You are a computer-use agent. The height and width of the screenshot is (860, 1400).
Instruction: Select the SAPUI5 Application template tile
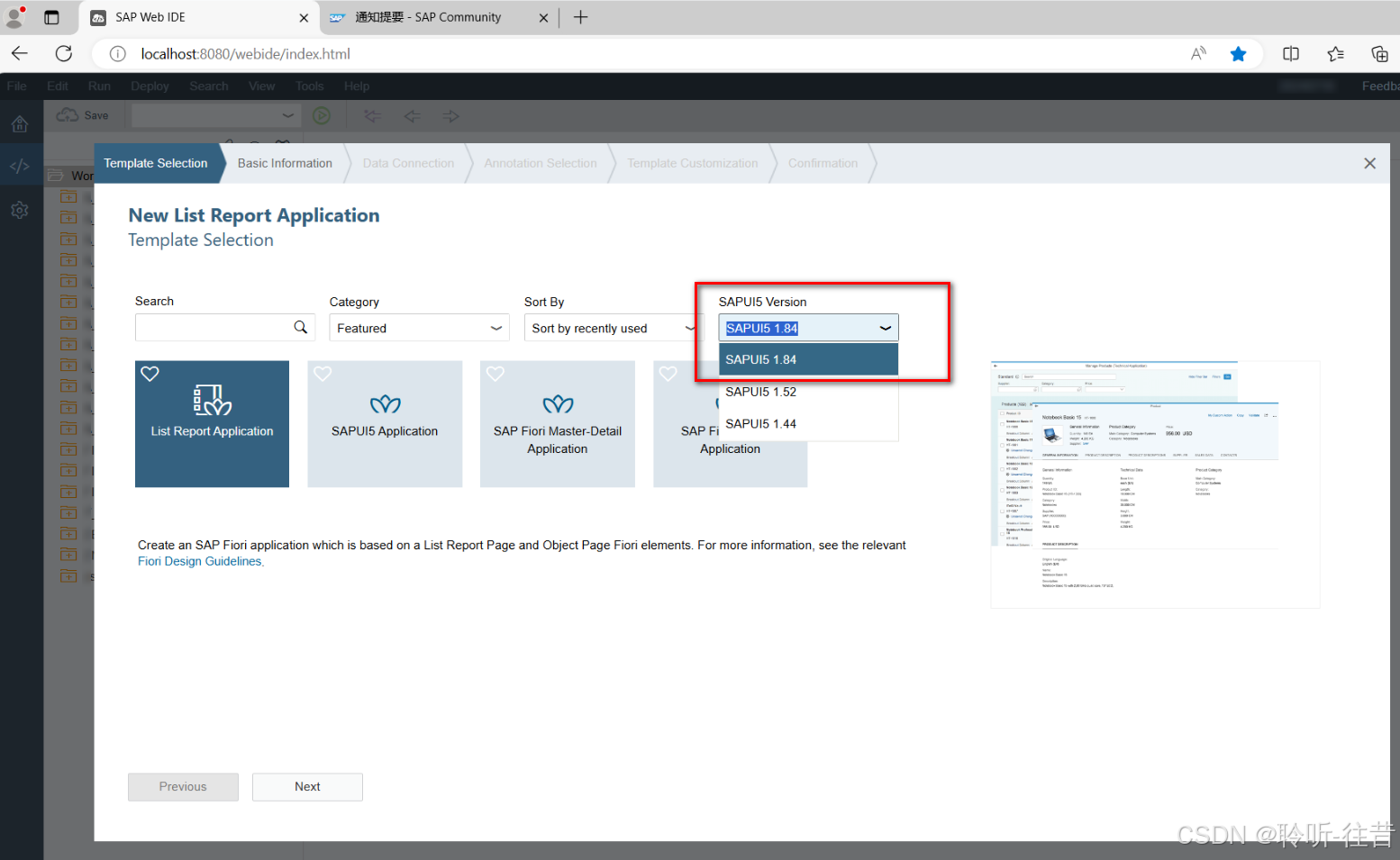385,424
